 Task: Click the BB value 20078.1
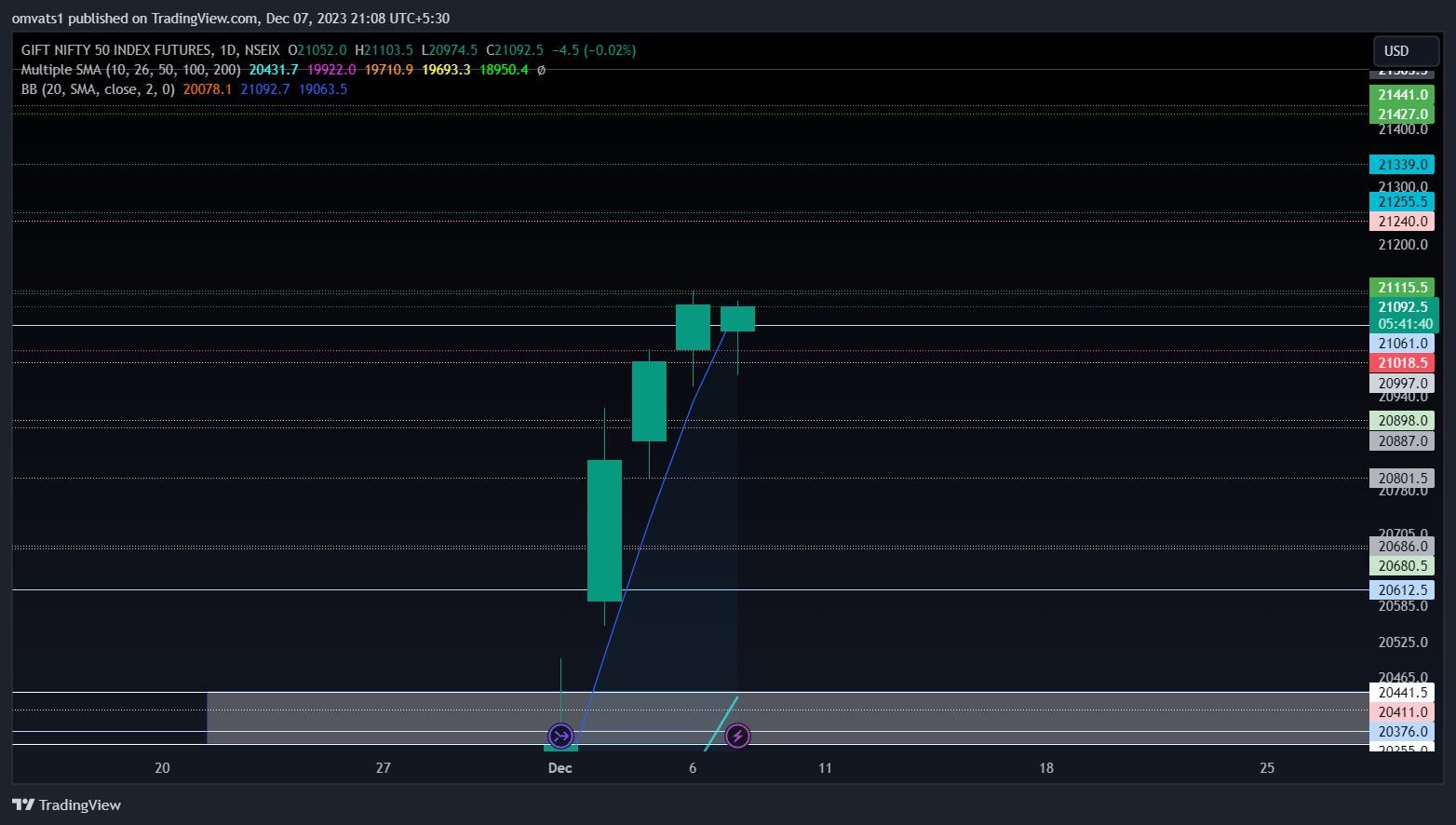[208, 89]
